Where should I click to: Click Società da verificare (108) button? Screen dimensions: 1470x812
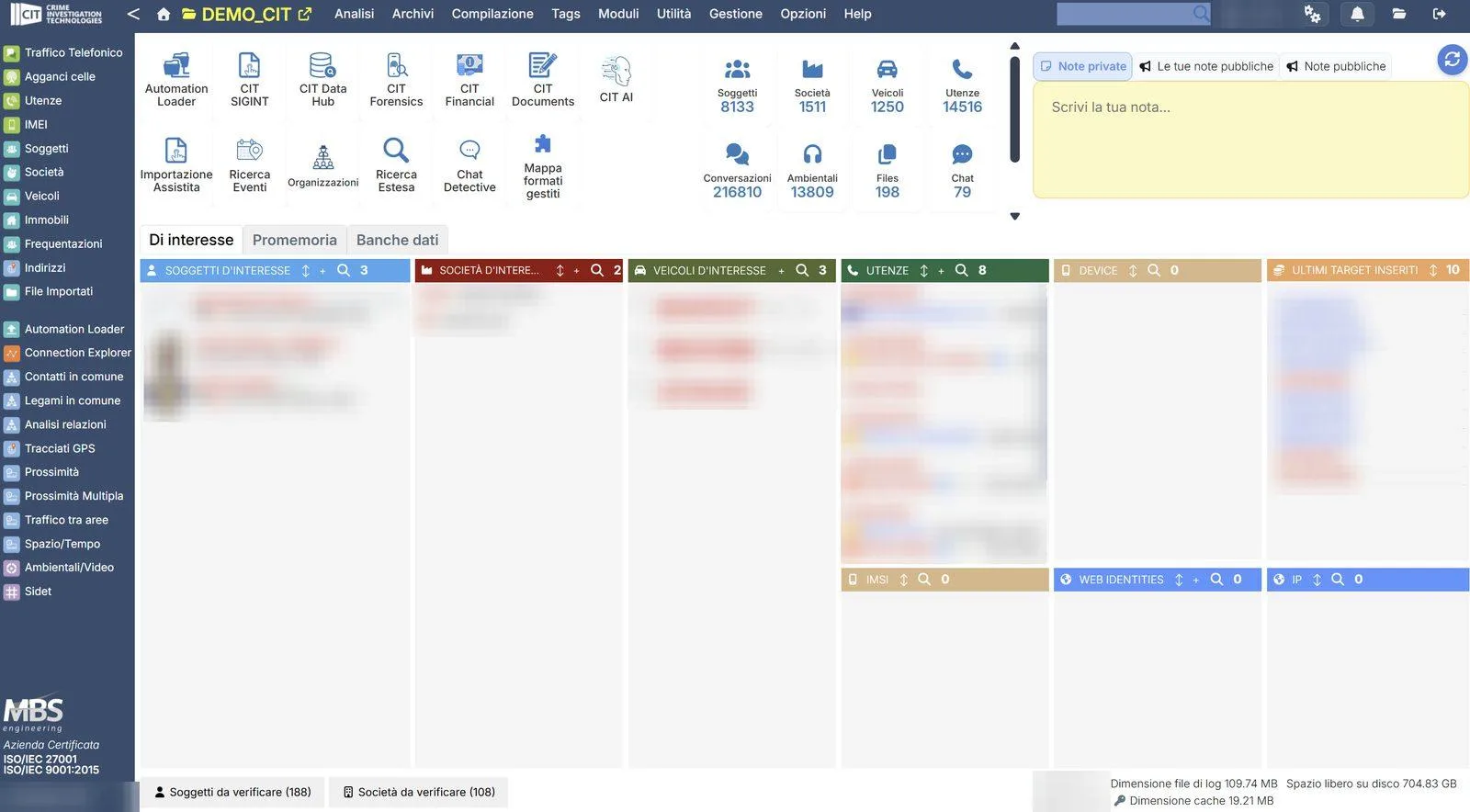pyautogui.click(x=419, y=792)
